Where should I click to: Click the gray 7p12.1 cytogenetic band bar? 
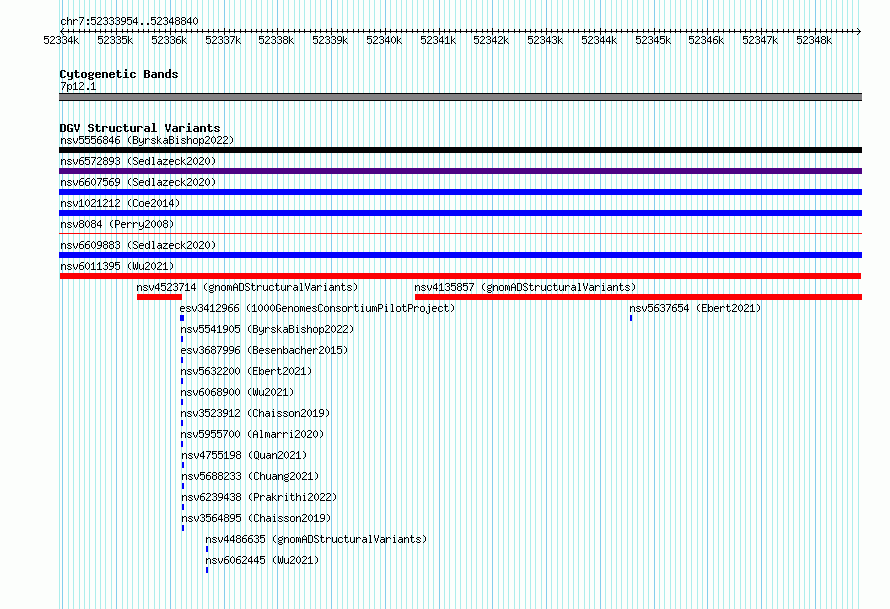460,97
